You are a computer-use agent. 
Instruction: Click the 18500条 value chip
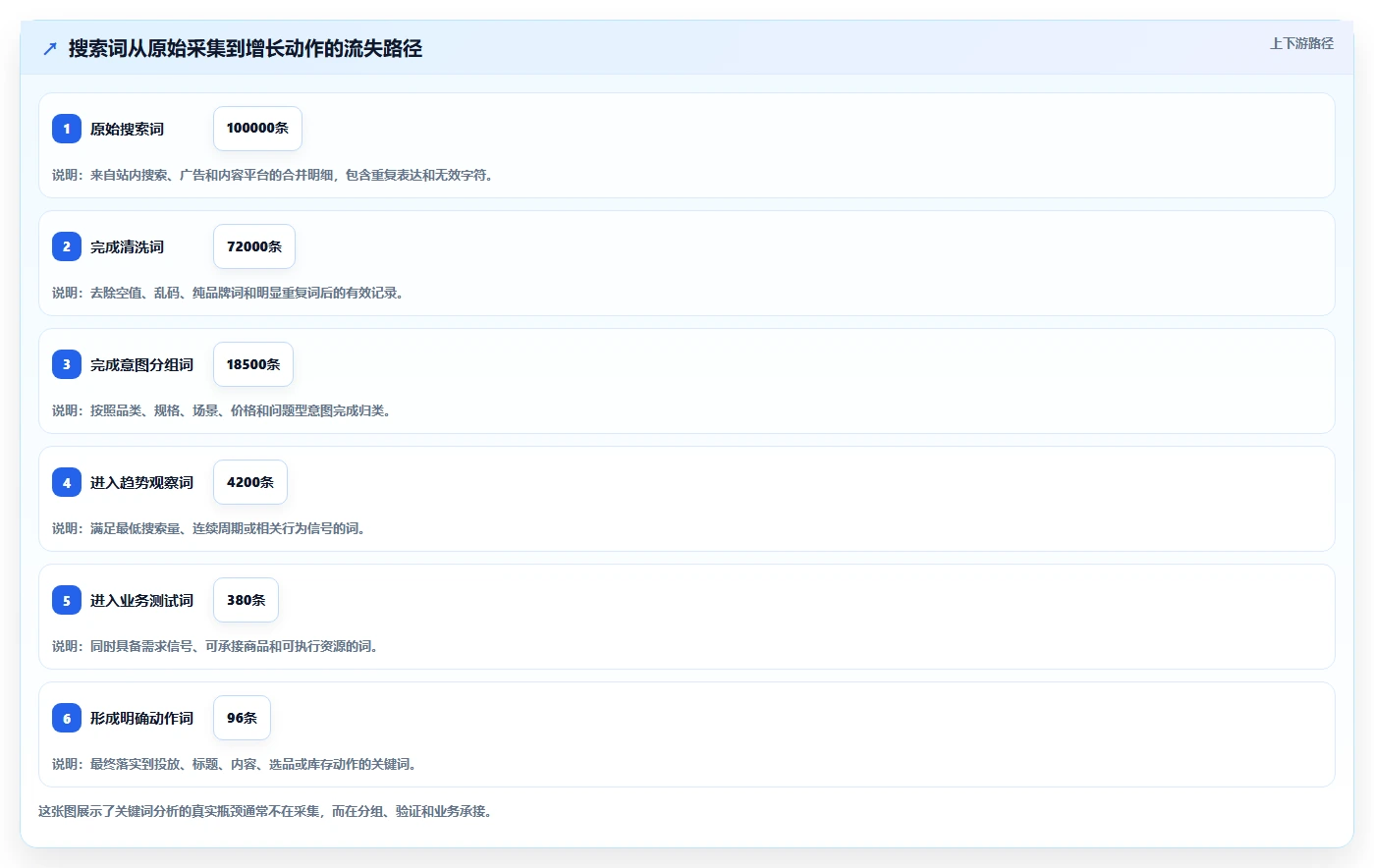pos(253,364)
